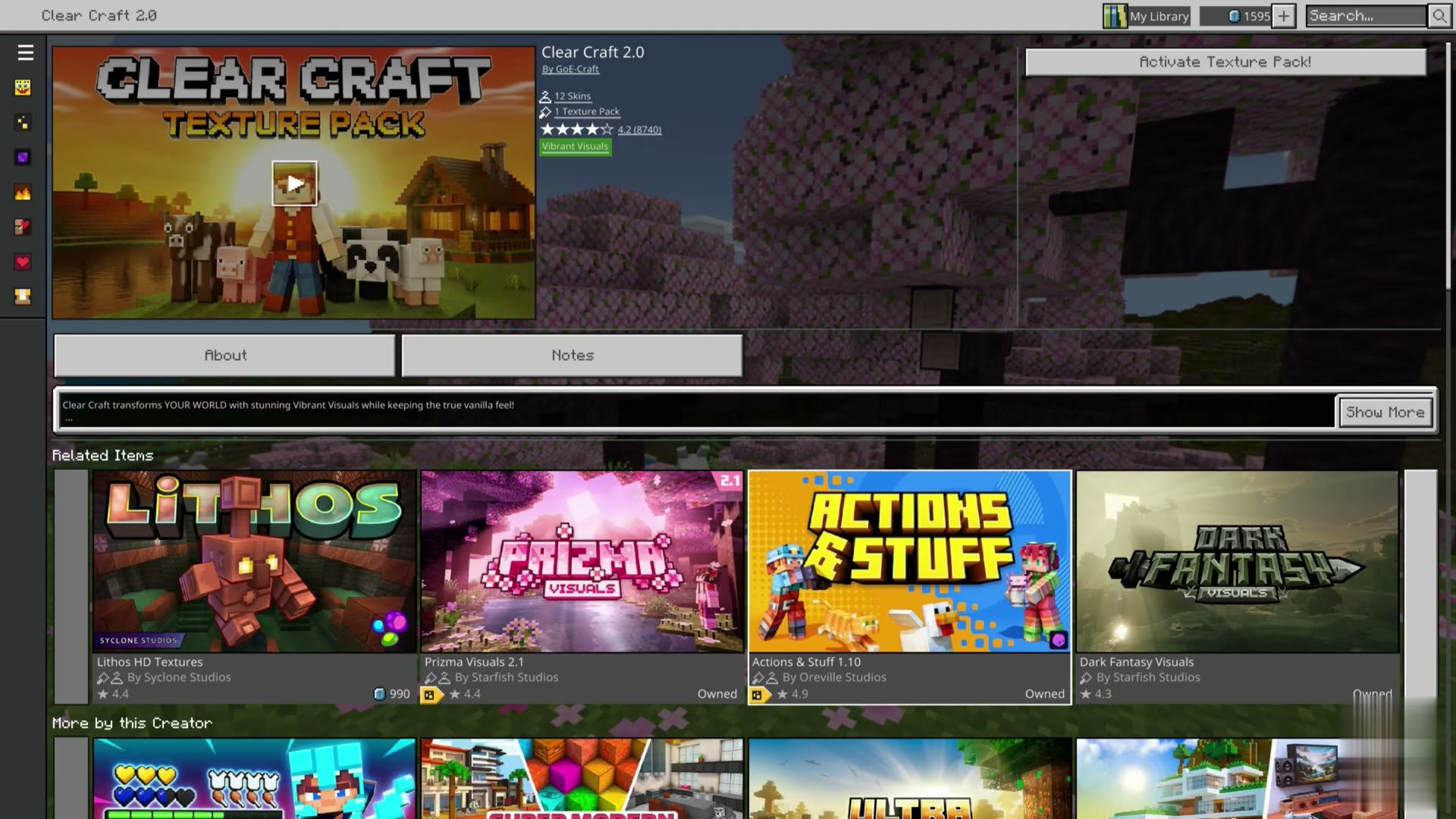Open the Ultra pack thumbnail
The width and height of the screenshot is (1456, 819).
(910, 779)
